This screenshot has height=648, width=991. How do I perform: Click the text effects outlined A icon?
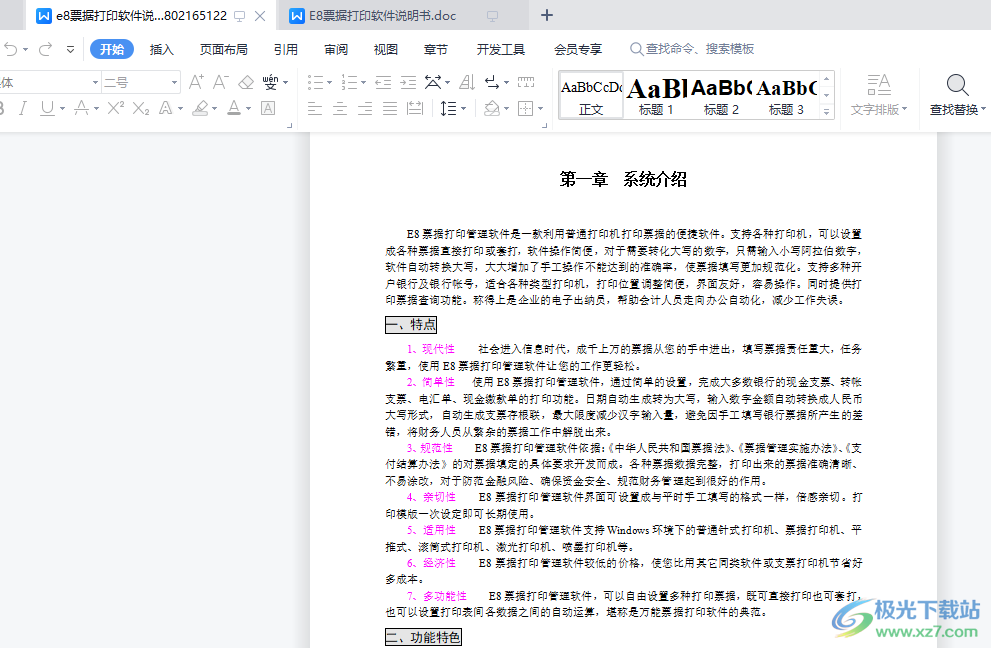165,108
